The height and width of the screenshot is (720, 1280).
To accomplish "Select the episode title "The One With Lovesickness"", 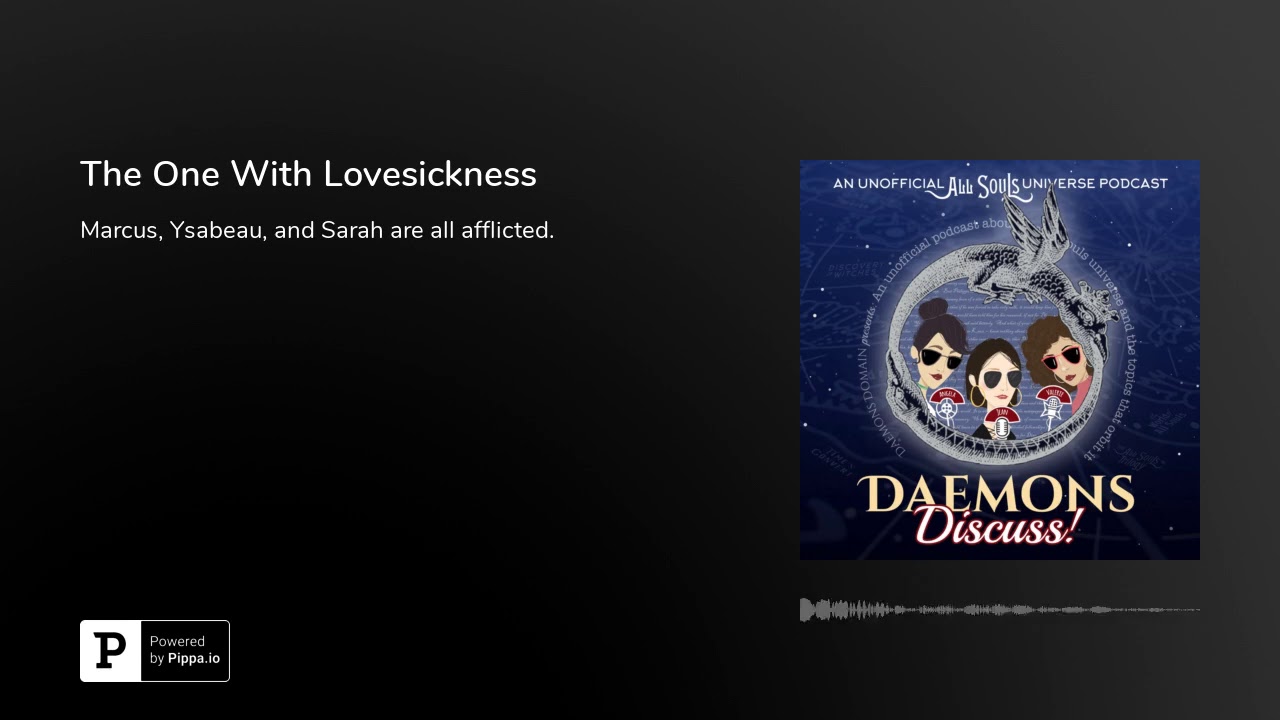I will [308, 174].
